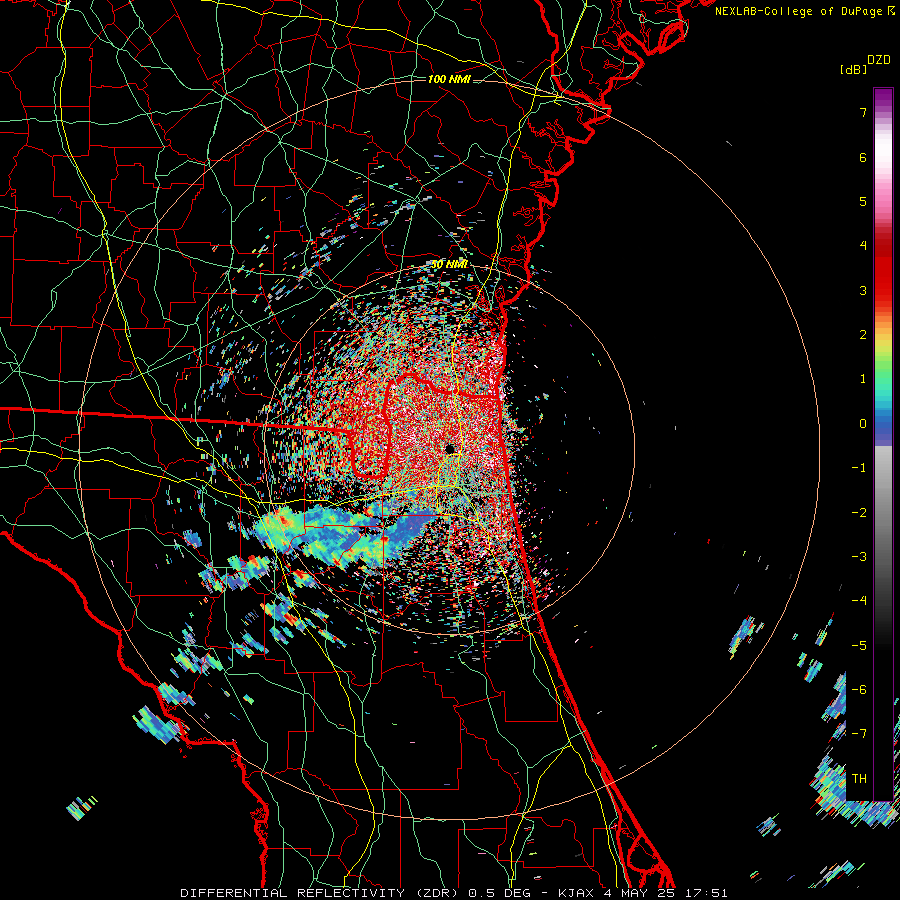This screenshot has height=900, width=900.
Task: Click the 5 value on color scale
Action: [863, 201]
